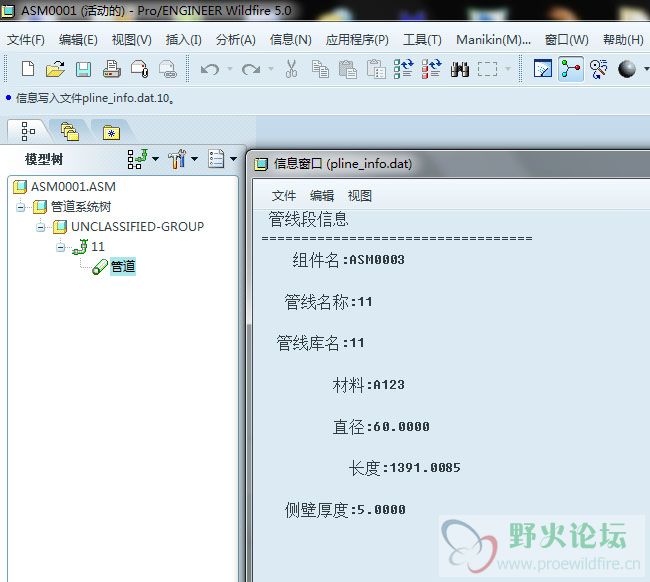The height and width of the screenshot is (582, 650).
Task: Save the model with the disk icon
Action: (x=83, y=69)
